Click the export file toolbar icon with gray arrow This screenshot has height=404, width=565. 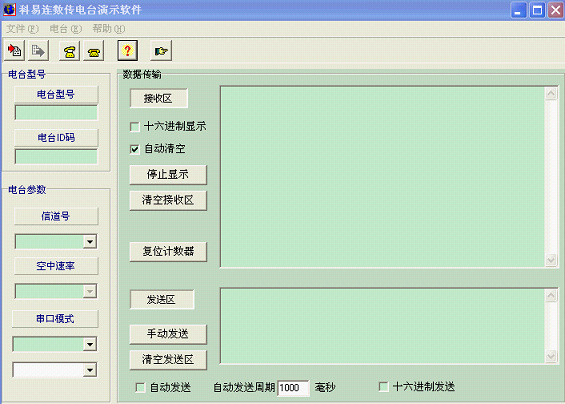click(x=38, y=50)
